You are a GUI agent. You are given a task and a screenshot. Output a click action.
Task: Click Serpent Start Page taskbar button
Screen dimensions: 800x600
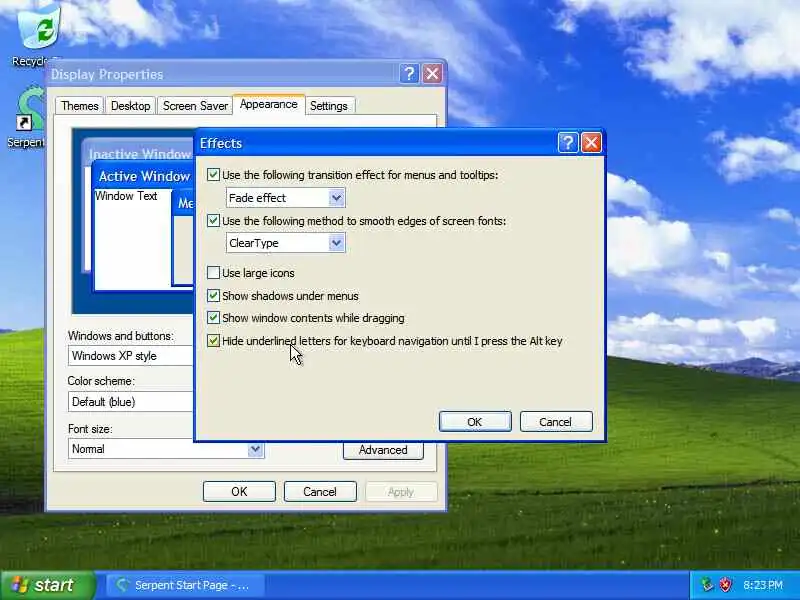tap(186, 585)
